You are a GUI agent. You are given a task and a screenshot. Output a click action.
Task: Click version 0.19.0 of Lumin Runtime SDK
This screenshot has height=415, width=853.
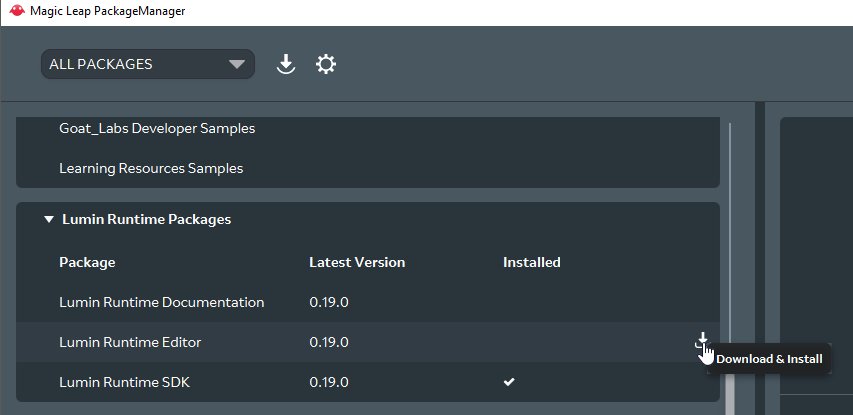coord(329,382)
